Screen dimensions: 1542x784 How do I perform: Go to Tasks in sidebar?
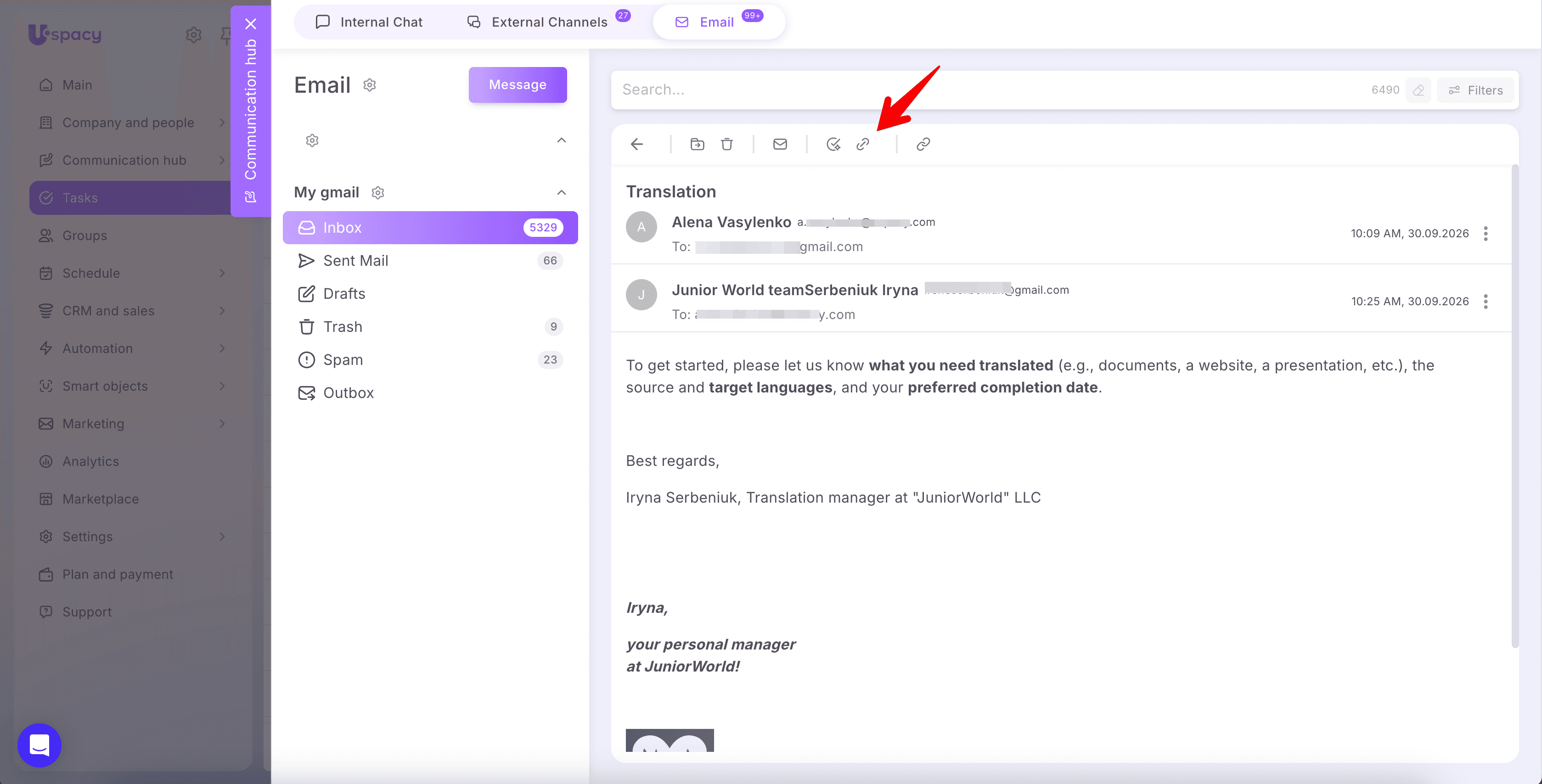(130, 198)
